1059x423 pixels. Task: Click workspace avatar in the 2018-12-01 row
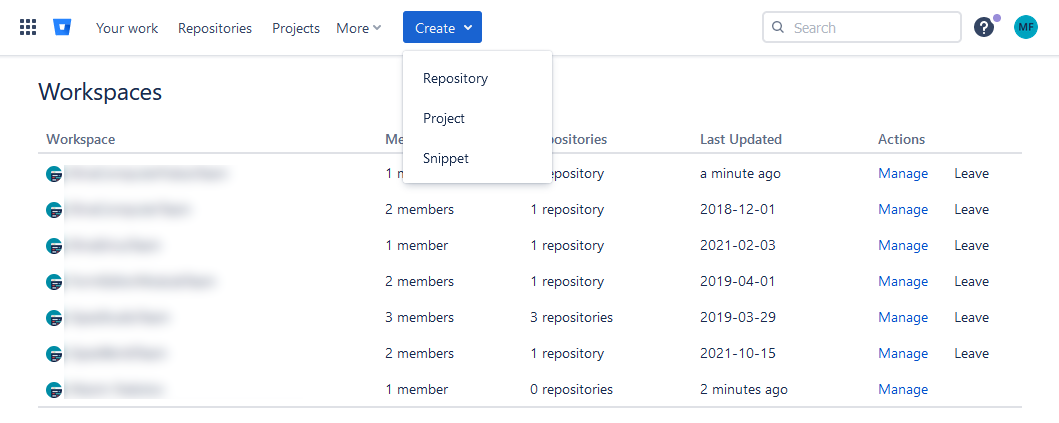pyautogui.click(x=54, y=209)
